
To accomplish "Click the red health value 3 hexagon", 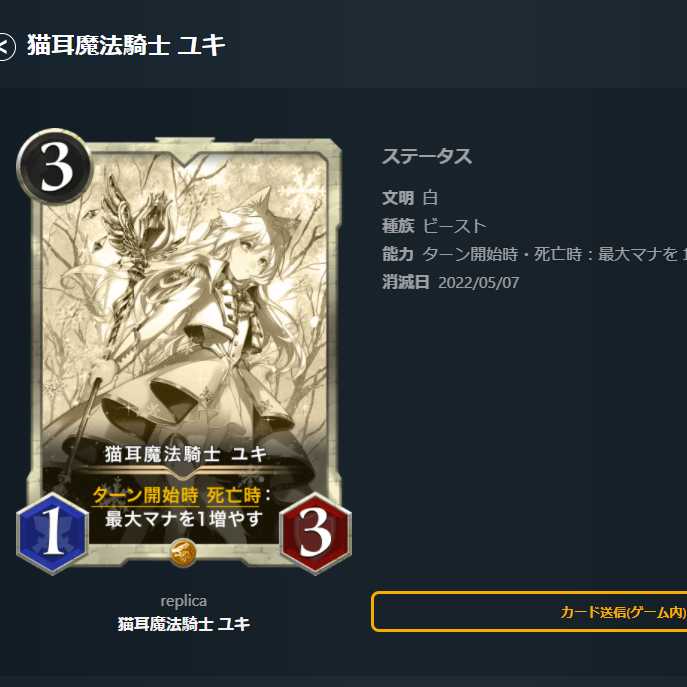I will [x=315, y=532].
